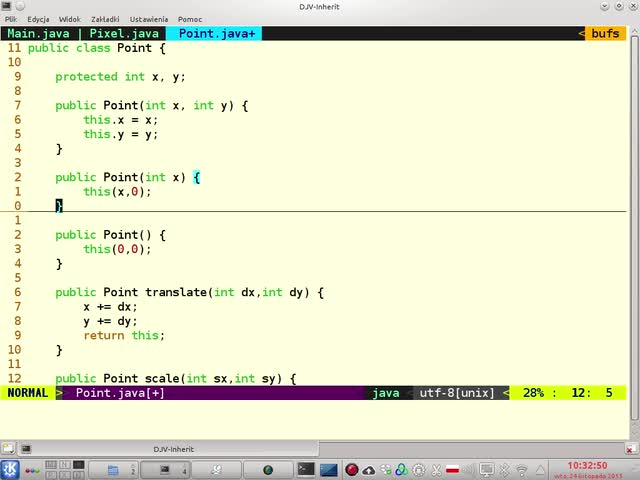640x480 pixels.
Task: Click the digital clock 10:32:50
Action: point(587,466)
